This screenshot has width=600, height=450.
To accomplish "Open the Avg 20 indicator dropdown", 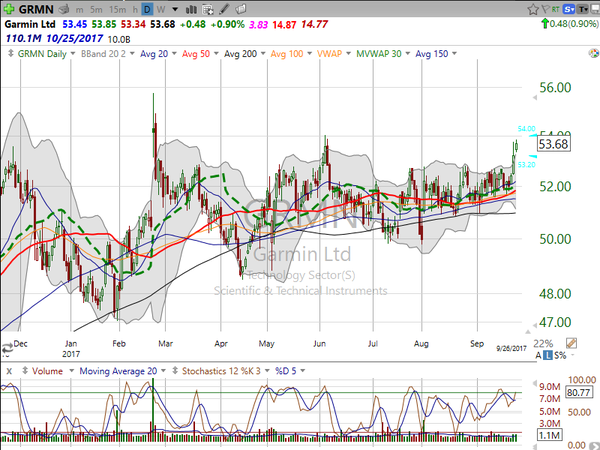I will (174, 54).
